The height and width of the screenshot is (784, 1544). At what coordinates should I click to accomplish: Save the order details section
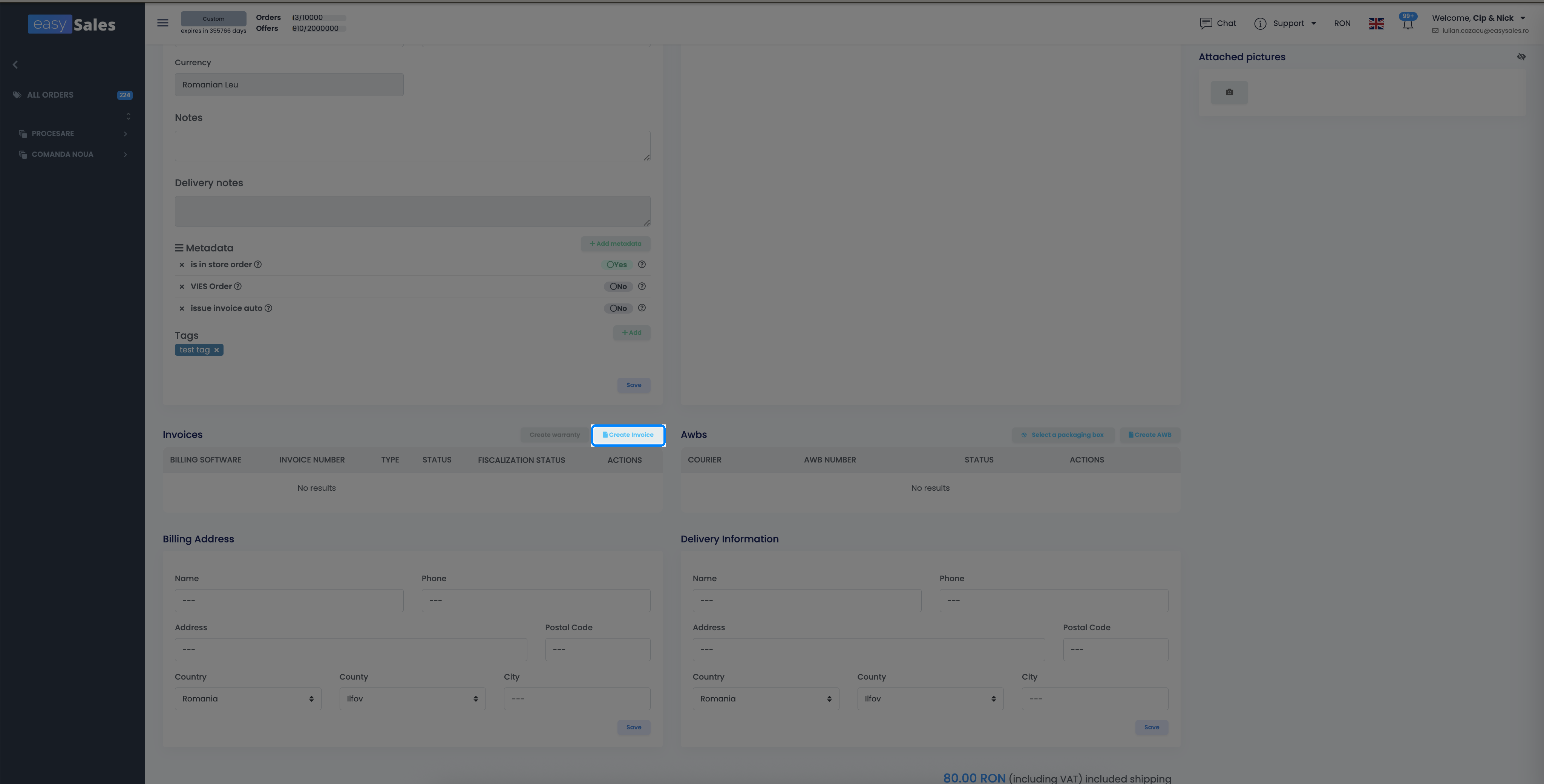coord(634,386)
